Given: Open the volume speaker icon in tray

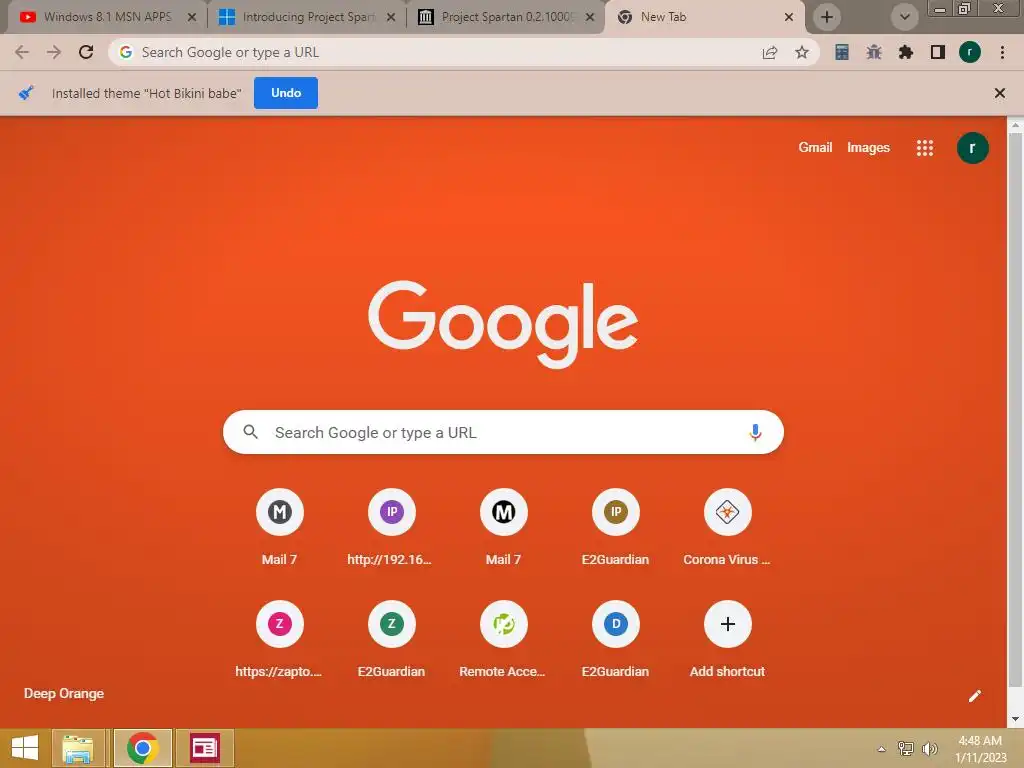Looking at the screenshot, I should (929, 748).
